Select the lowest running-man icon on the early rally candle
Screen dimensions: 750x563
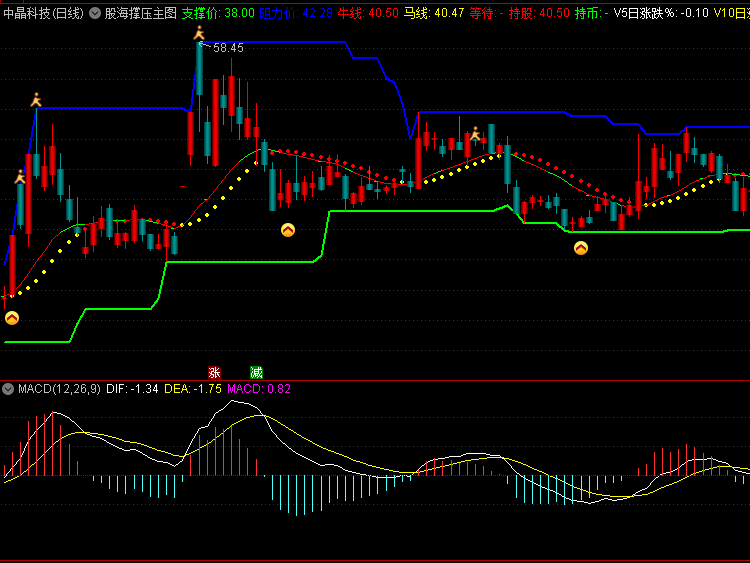[20, 177]
